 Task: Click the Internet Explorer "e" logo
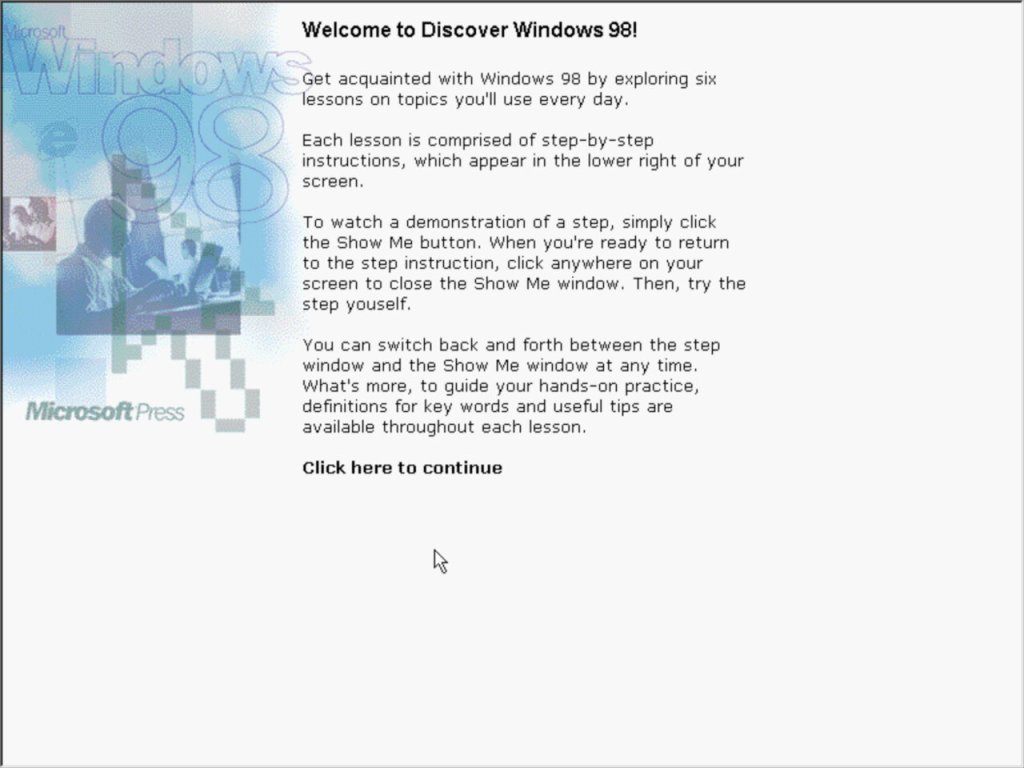pos(56,134)
